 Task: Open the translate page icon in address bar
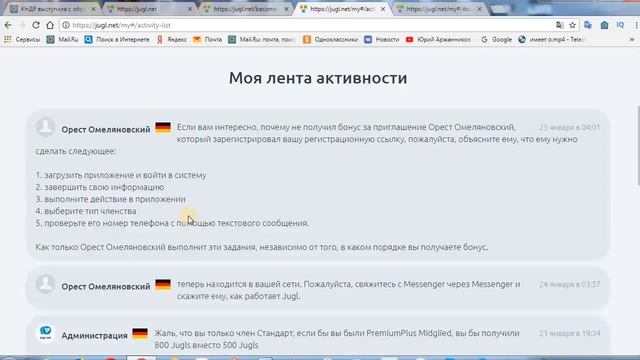point(560,25)
